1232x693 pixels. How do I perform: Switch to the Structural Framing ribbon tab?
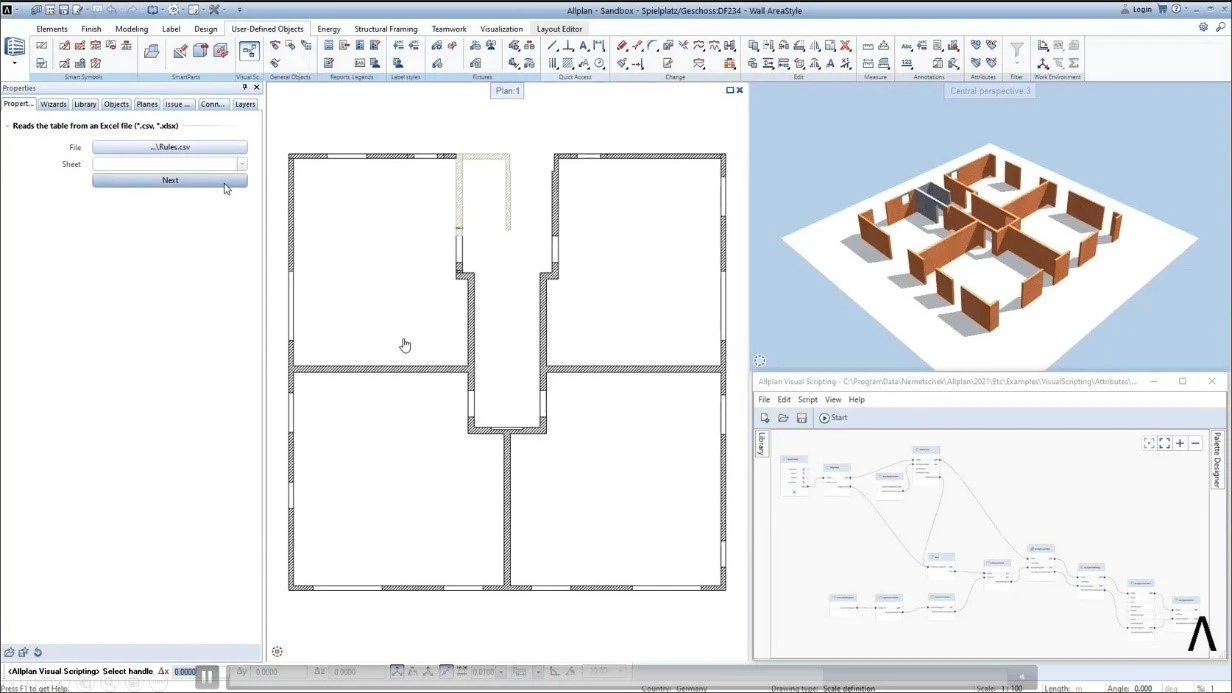pyautogui.click(x=385, y=29)
